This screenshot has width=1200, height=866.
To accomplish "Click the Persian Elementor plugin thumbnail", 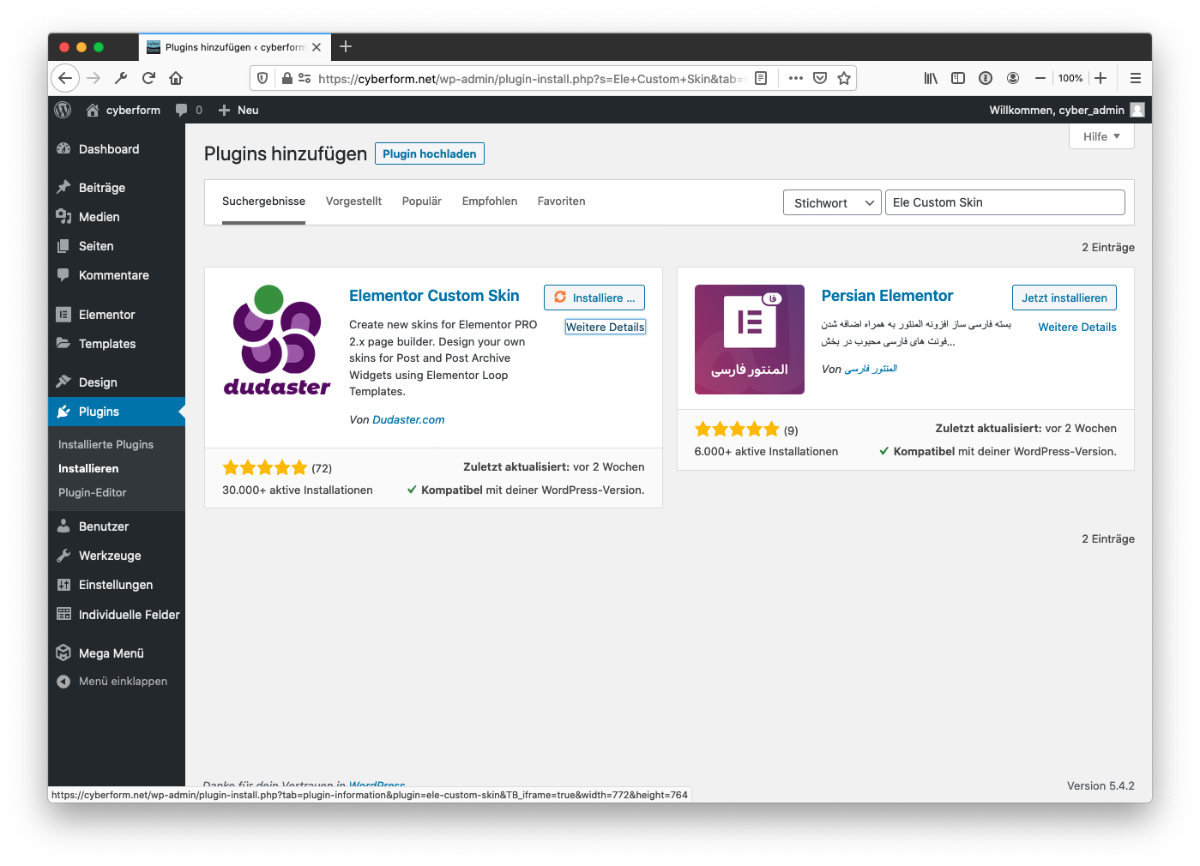I will [x=749, y=340].
